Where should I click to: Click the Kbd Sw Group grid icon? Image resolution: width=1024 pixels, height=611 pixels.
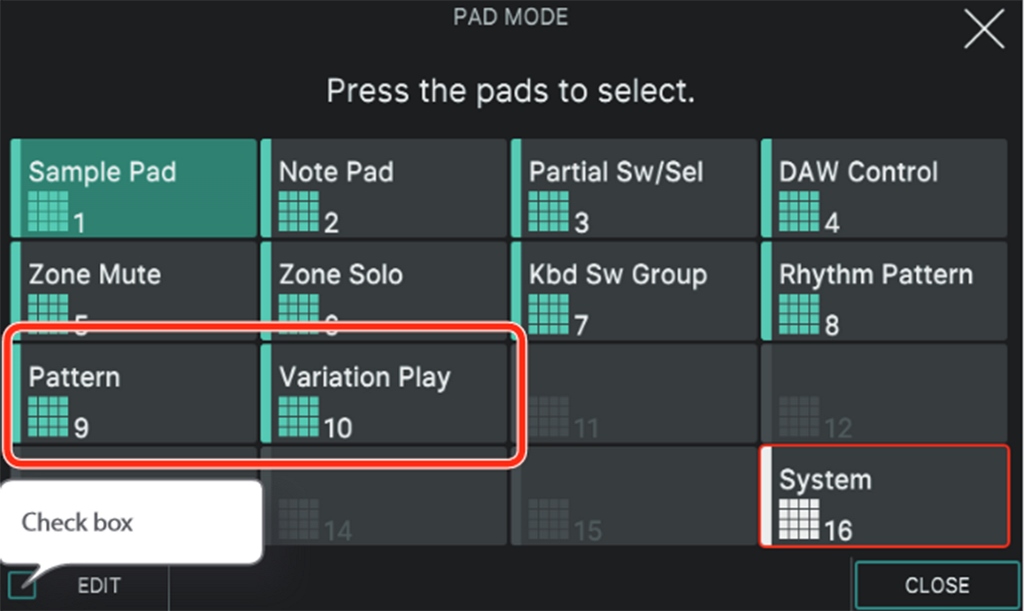[x=549, y=314]
